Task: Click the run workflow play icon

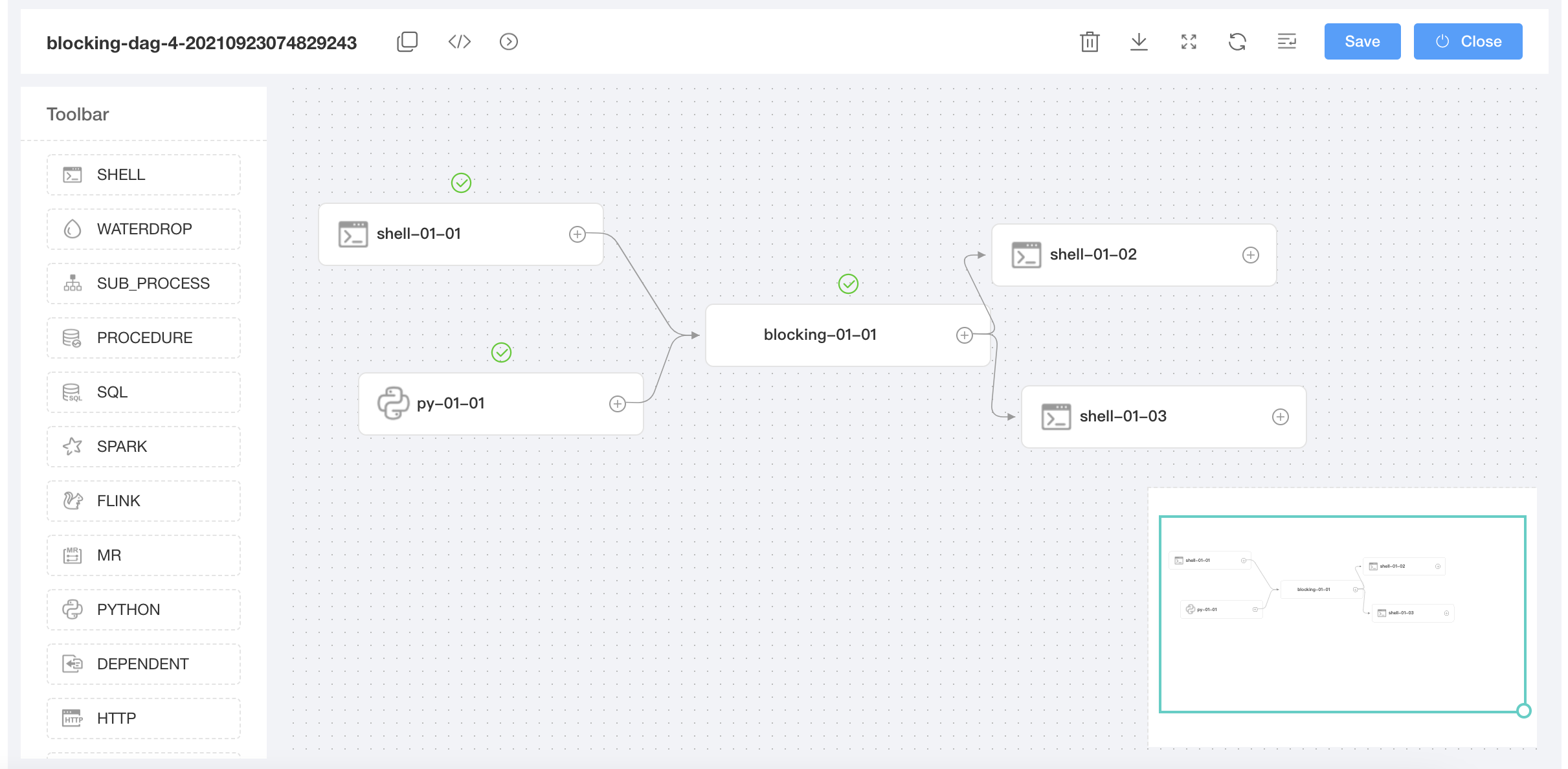Action: pyautogui.click(x=509, y=42)
